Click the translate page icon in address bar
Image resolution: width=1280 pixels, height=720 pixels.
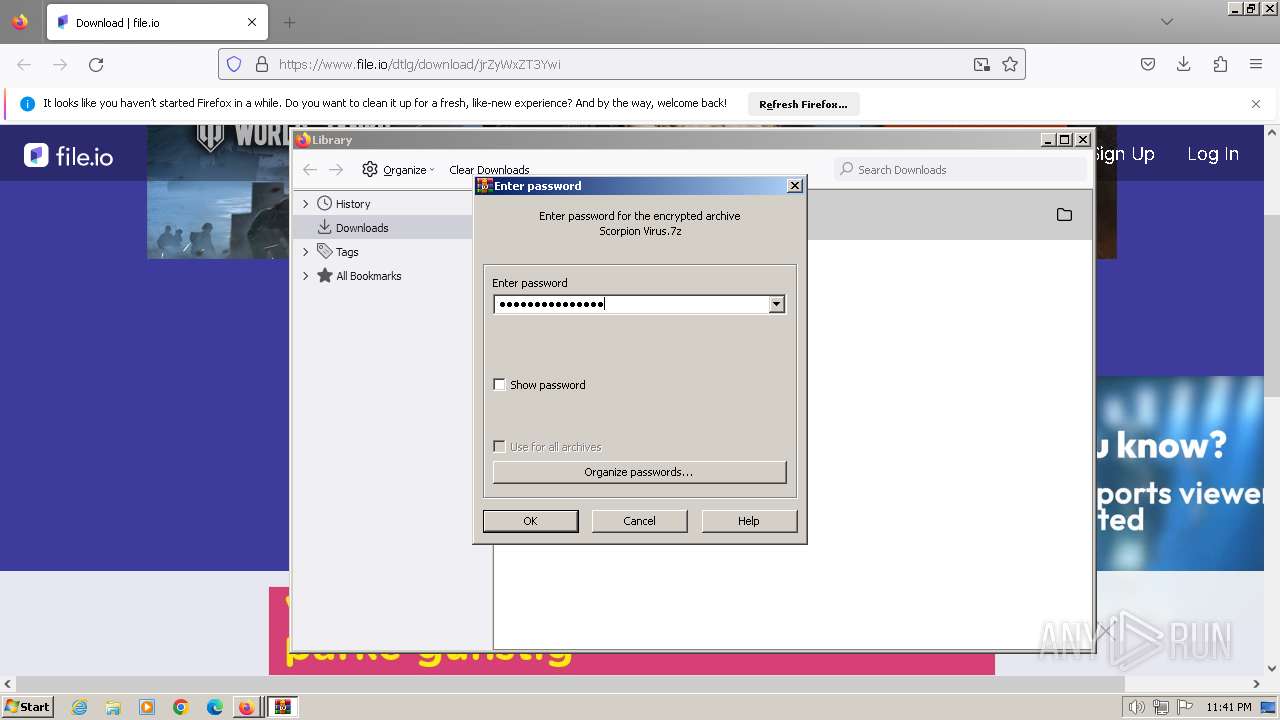pos(982,64)
